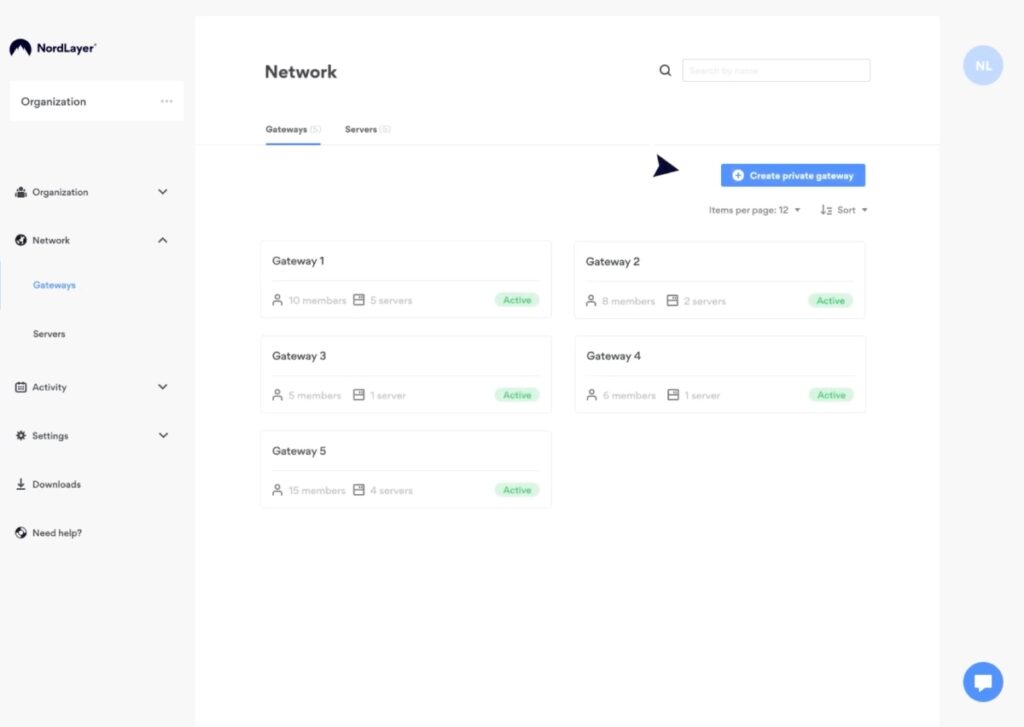This screenshot has height=727, width=1024.
Task: Open Need help? in the sidebar
Action: click(57, 533)
